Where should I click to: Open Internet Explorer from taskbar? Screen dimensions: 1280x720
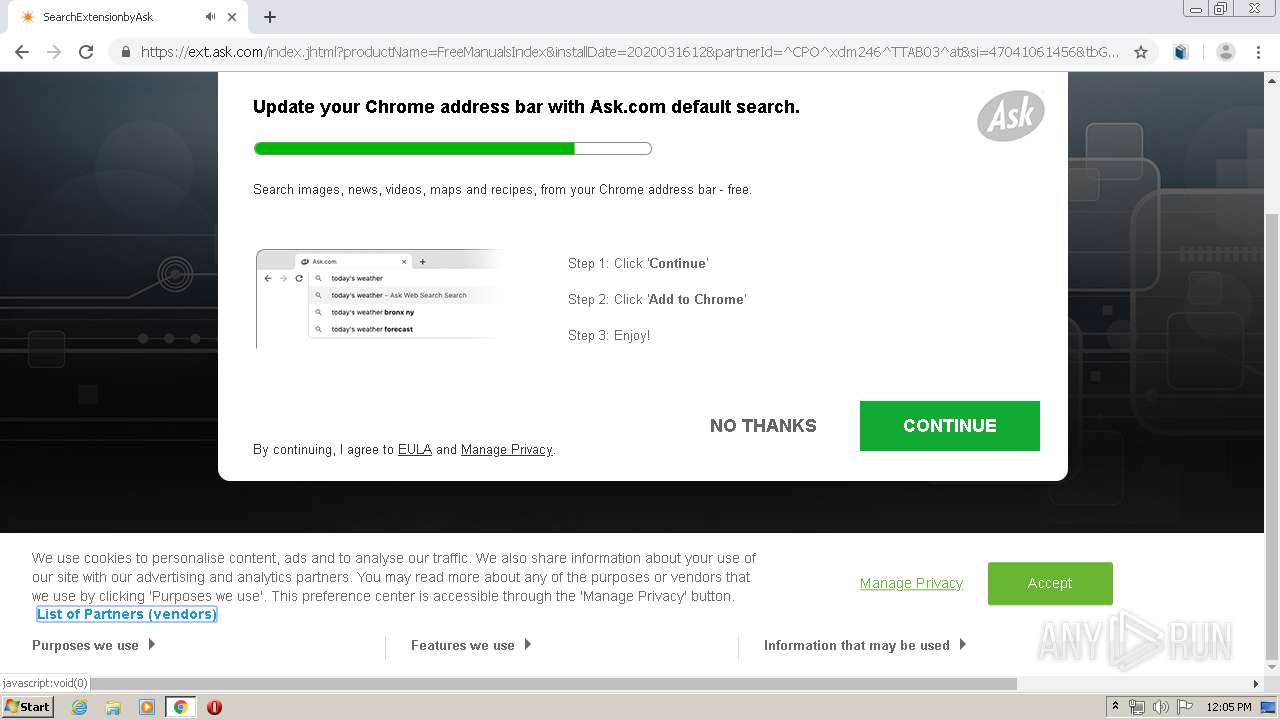click(79, 707)
